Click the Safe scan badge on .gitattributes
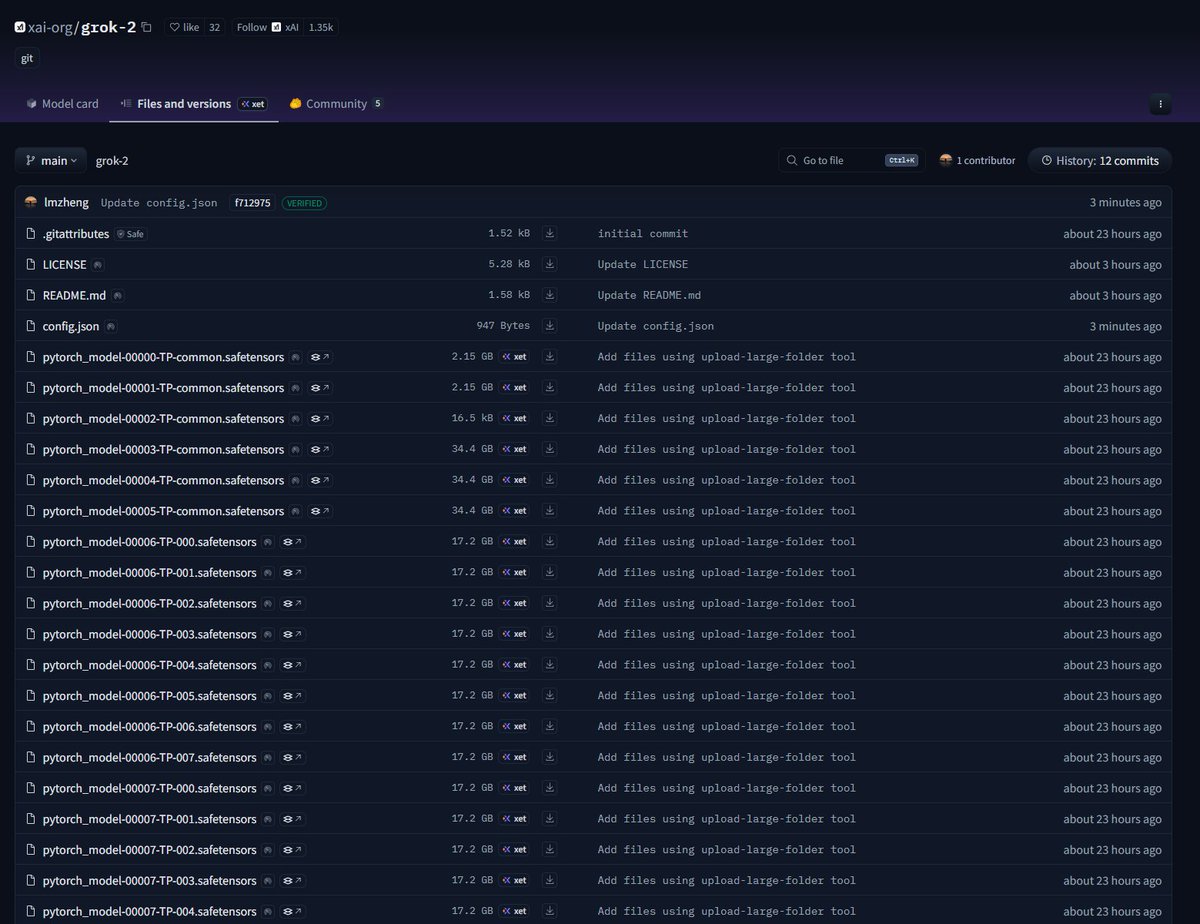1200x924 pixels. point(131,234)
